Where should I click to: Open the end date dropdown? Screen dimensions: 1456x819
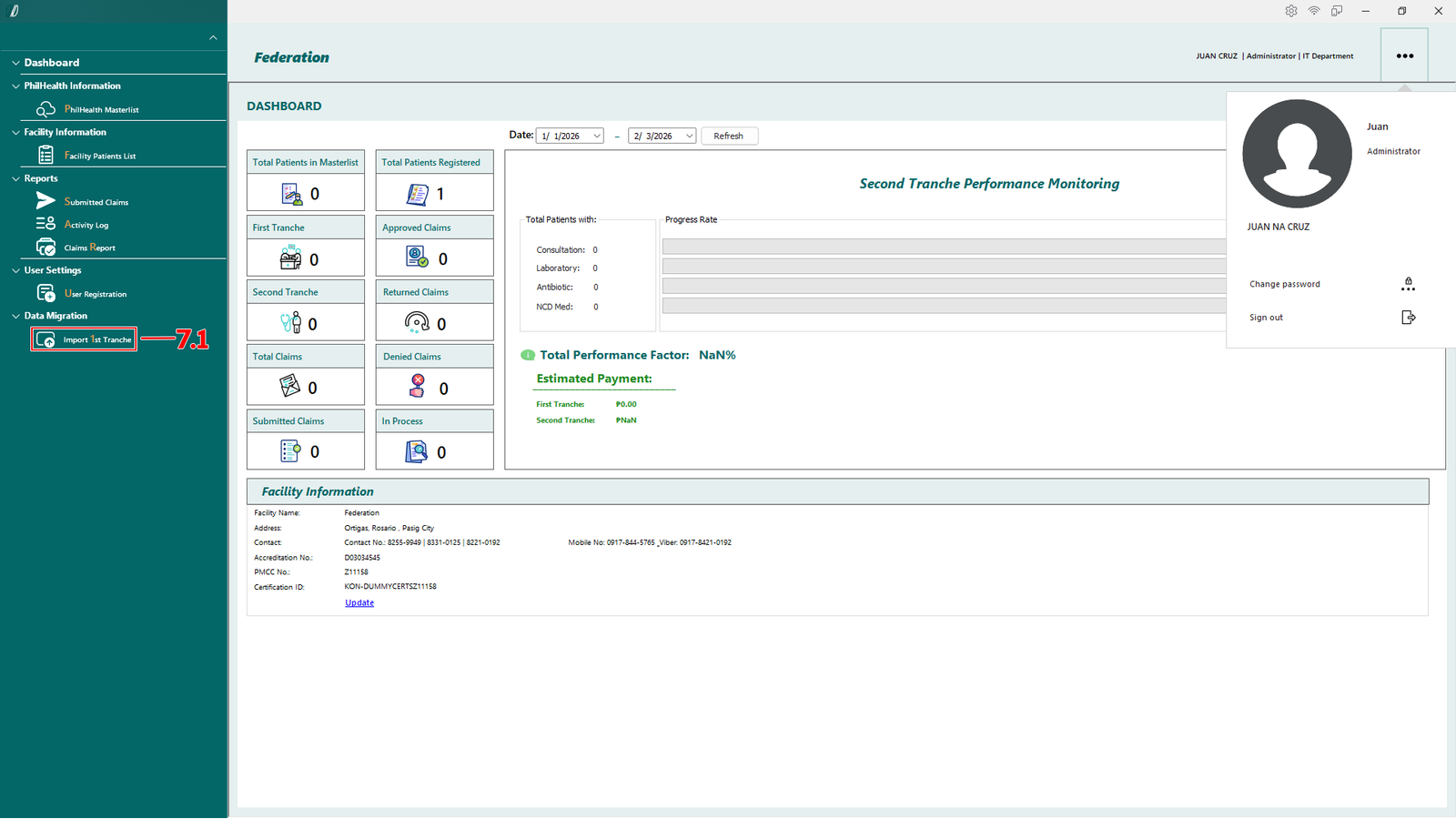point(689,136)
